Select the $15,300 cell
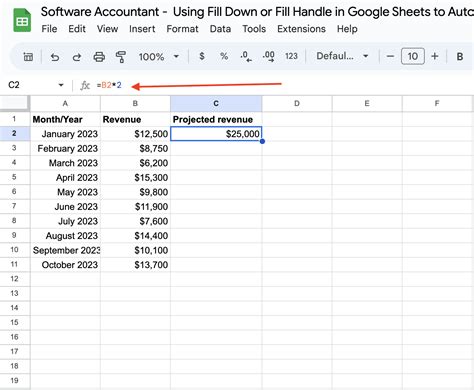This screenshot has height=390, width=474. (x=135, y=177)
